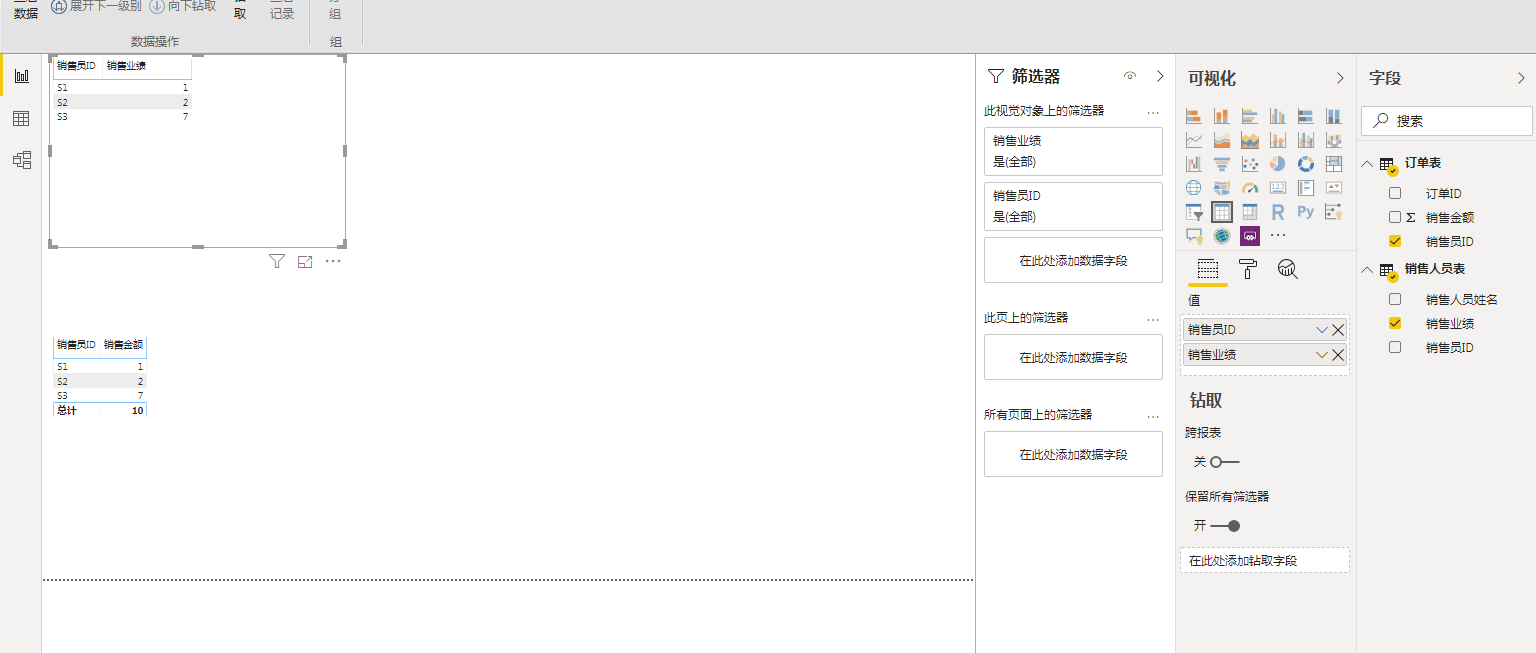
Task: Pick the ribbon chart visual
Action: 1333,140
